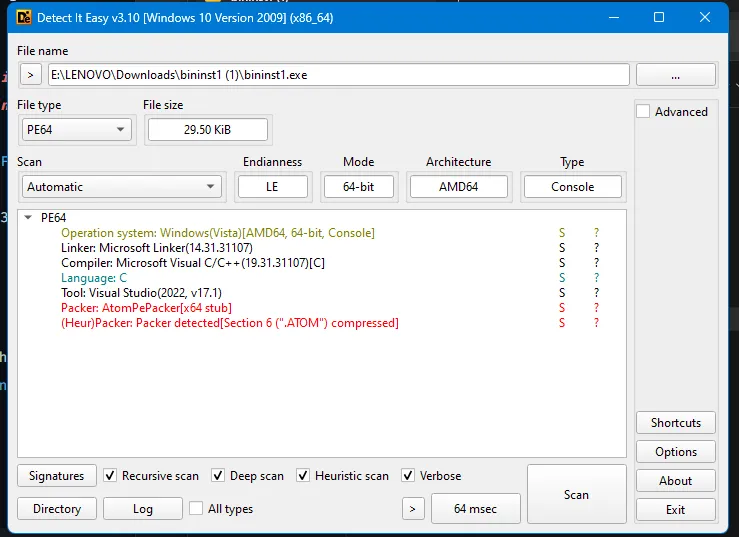Minimize the Detect It Easy window

[x=614, y=17]
